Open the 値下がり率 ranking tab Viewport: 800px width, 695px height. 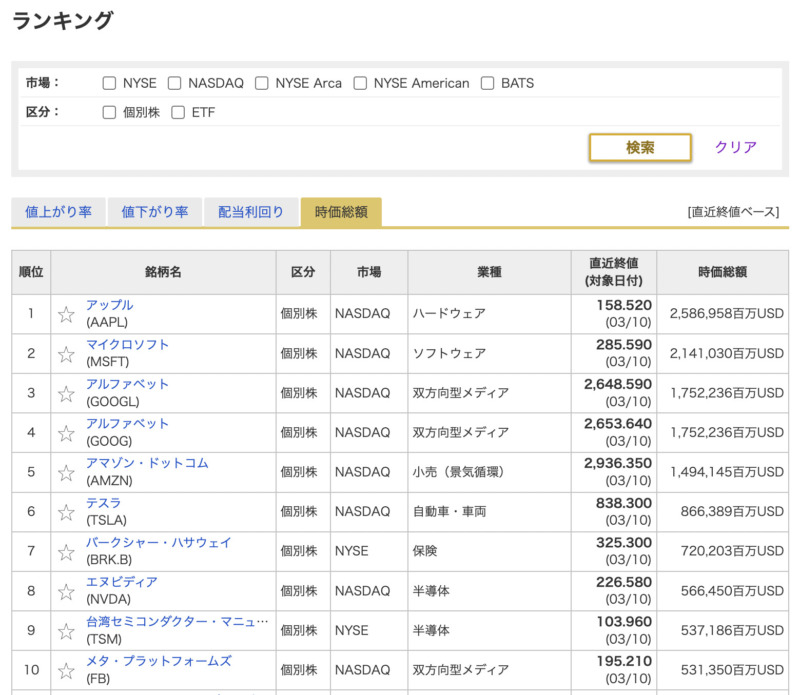155,212
